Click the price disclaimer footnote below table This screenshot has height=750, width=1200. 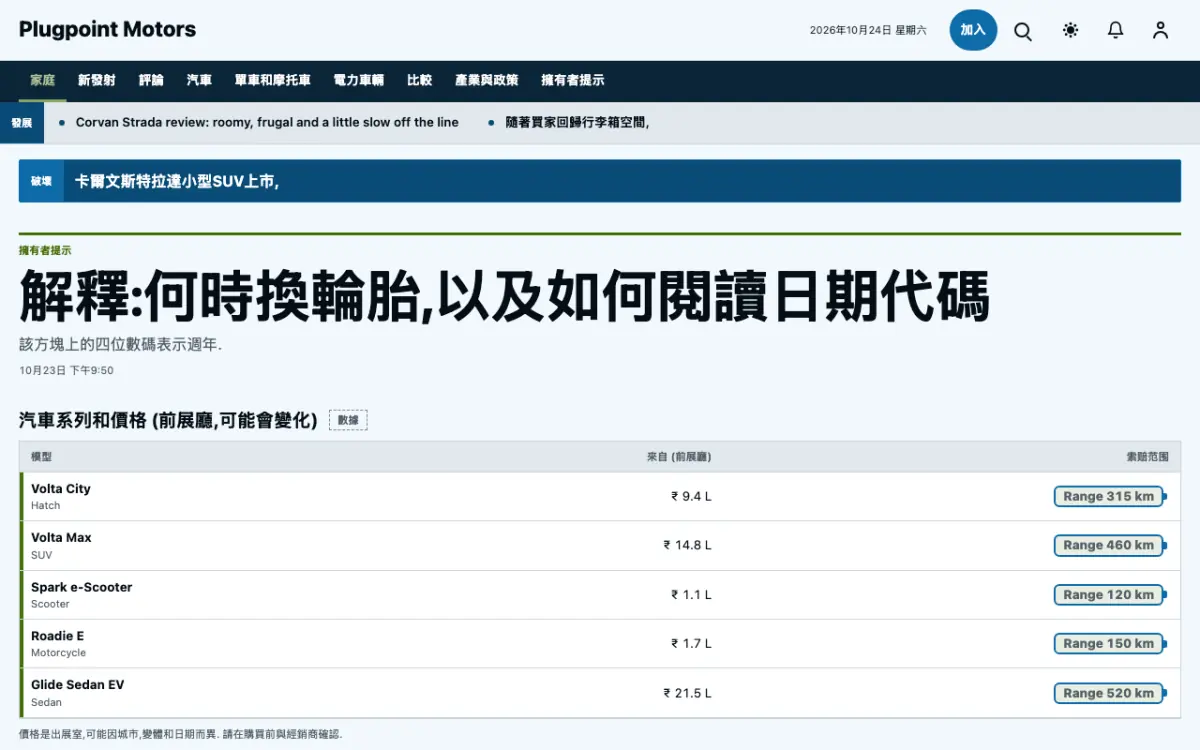click(180, 734)
